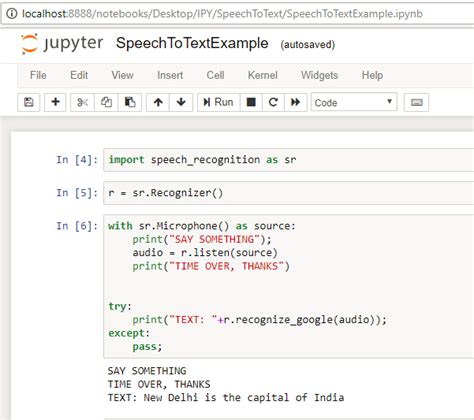Move selected cell down arrow
474x420 pixels.
181,102
